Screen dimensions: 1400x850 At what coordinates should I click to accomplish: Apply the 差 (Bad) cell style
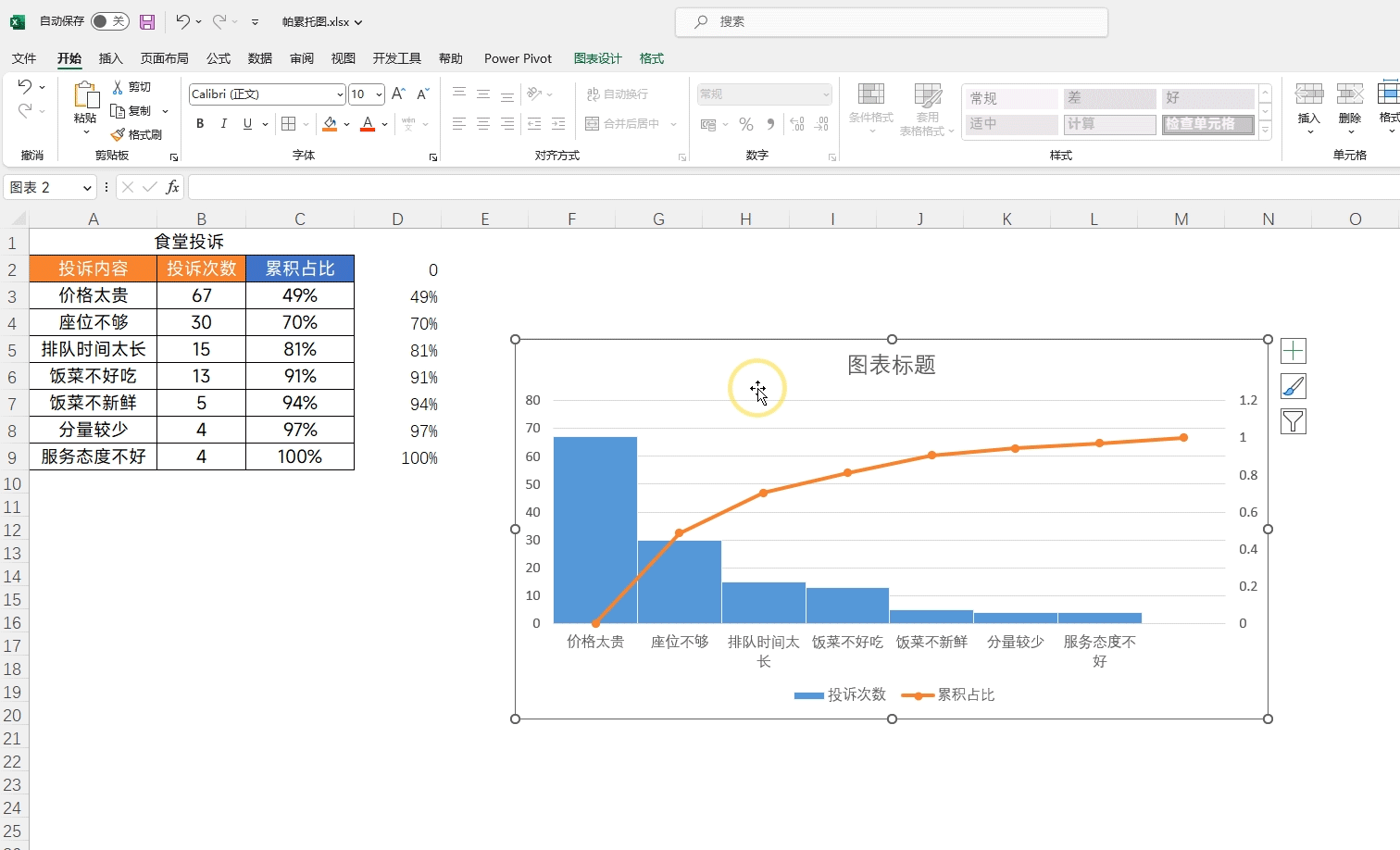(x=1109, y=98)
